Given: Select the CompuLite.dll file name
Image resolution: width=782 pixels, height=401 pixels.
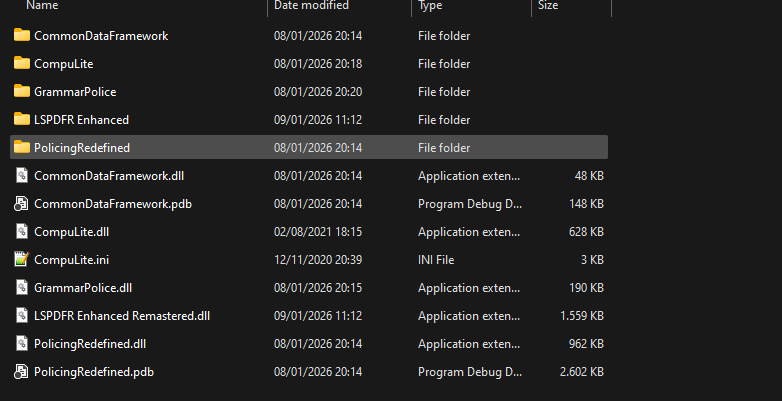Looking at the screenshot, I should tap(71, 231).
